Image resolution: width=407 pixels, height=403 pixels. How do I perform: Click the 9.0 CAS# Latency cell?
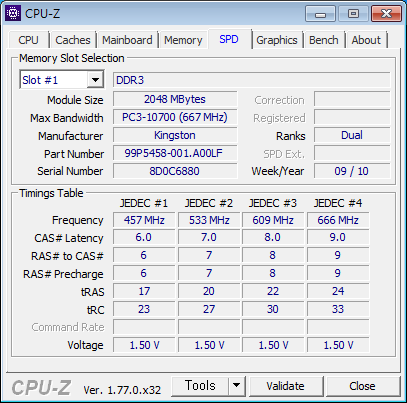click(x=338, y=237)
